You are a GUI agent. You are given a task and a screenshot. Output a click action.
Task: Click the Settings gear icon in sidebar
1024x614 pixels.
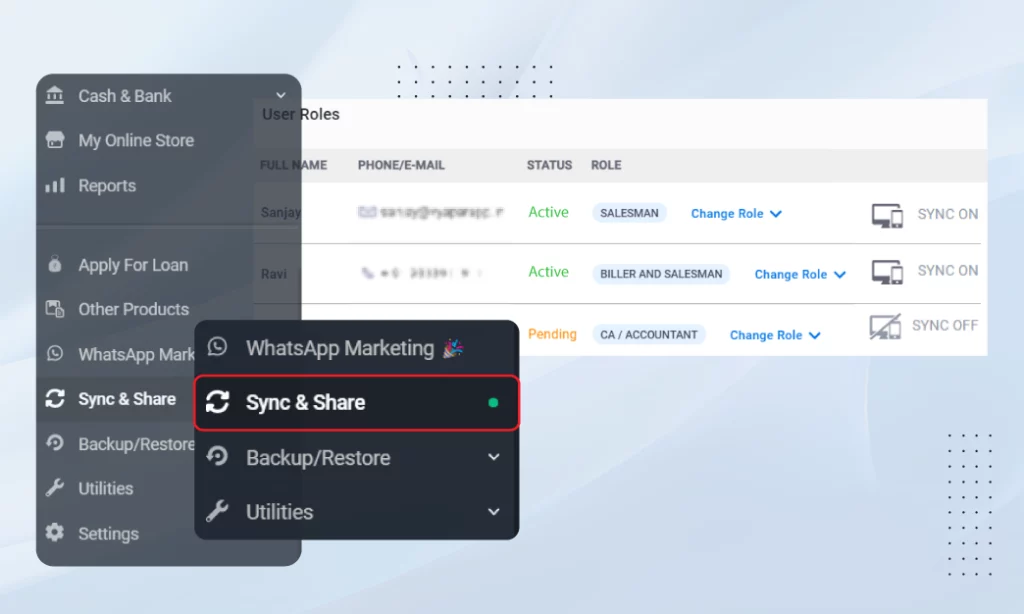55,533
